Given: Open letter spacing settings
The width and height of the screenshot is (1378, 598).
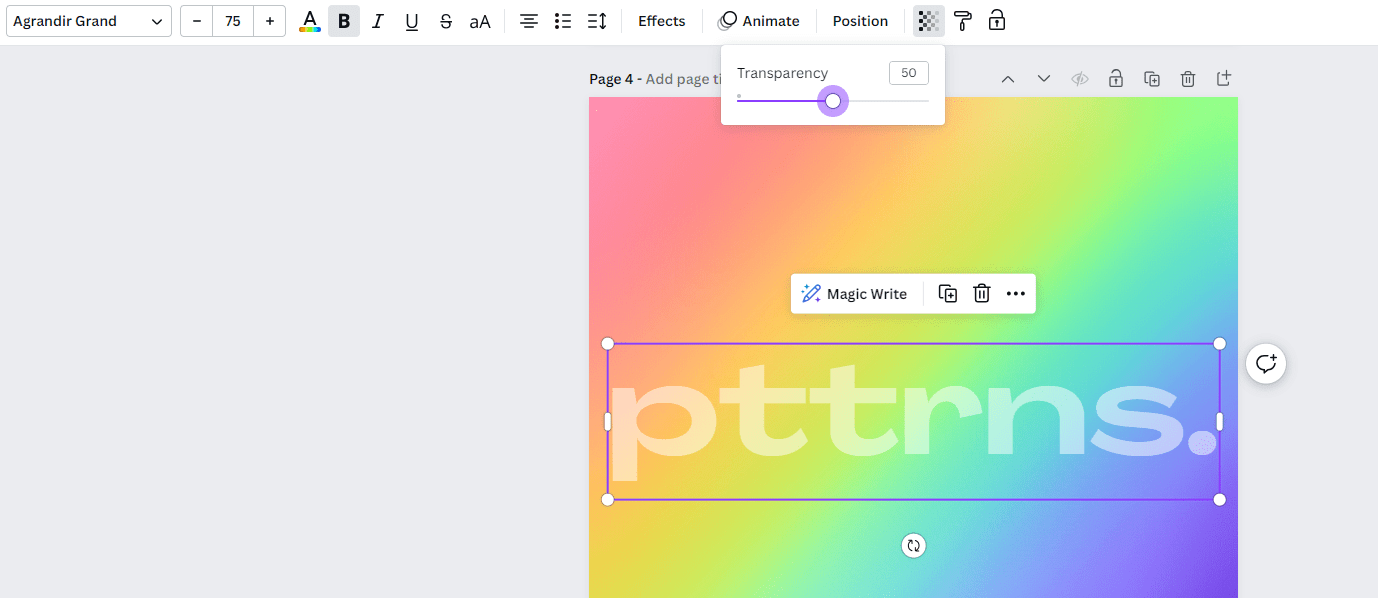Looking at the screenshot, I should point(597,20).
